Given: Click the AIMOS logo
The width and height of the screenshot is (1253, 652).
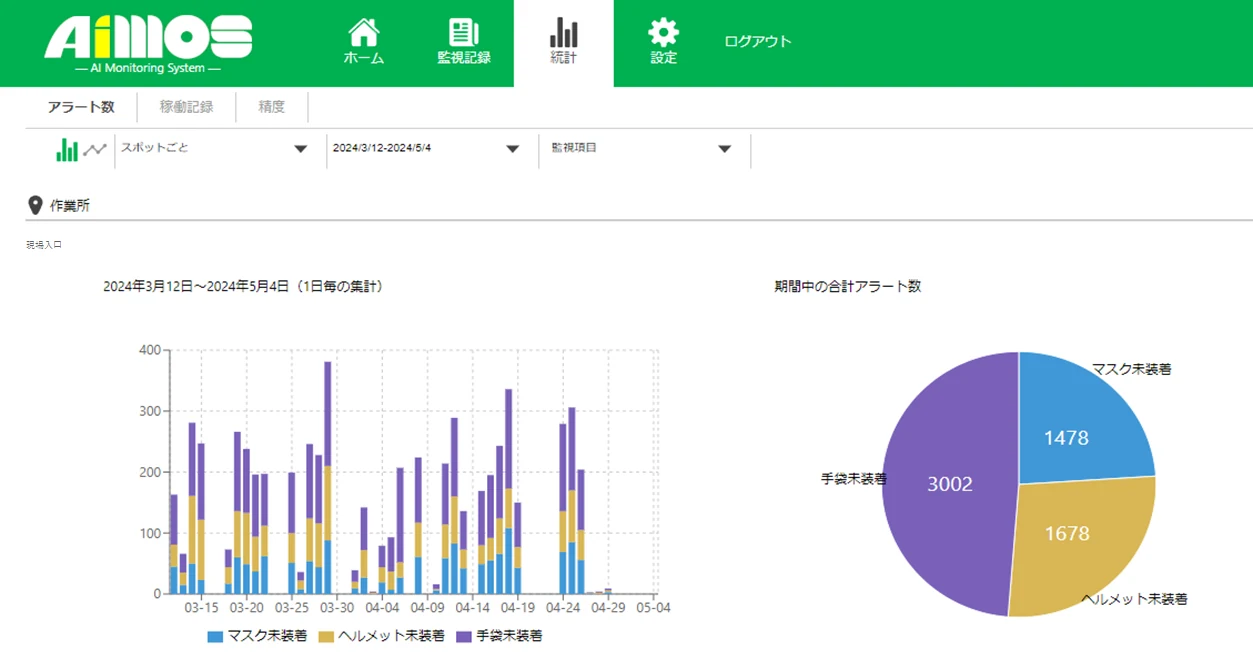Looking at the screenshot, I should point(148,42).
